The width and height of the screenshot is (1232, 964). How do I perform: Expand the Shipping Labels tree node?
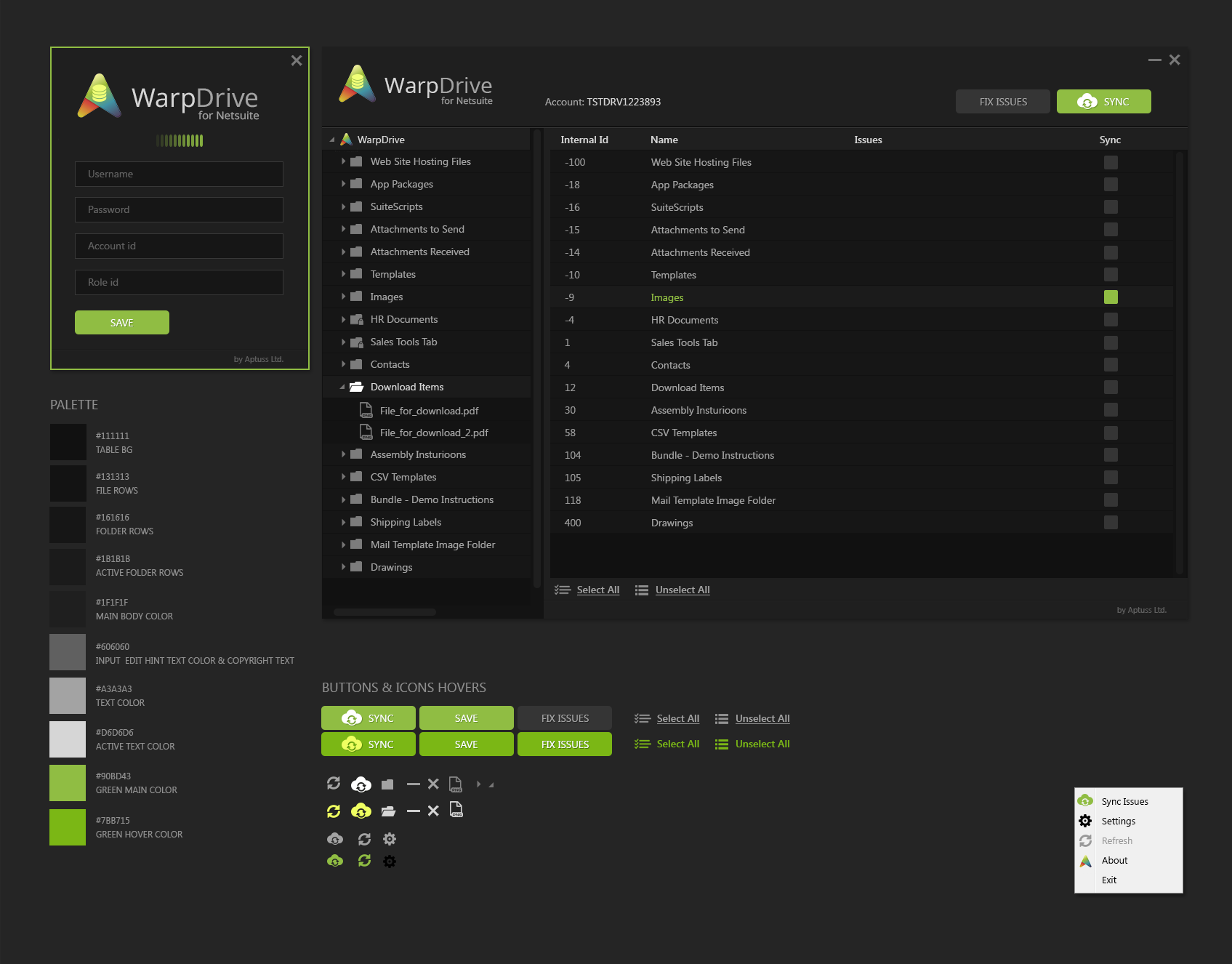point(343,522)
